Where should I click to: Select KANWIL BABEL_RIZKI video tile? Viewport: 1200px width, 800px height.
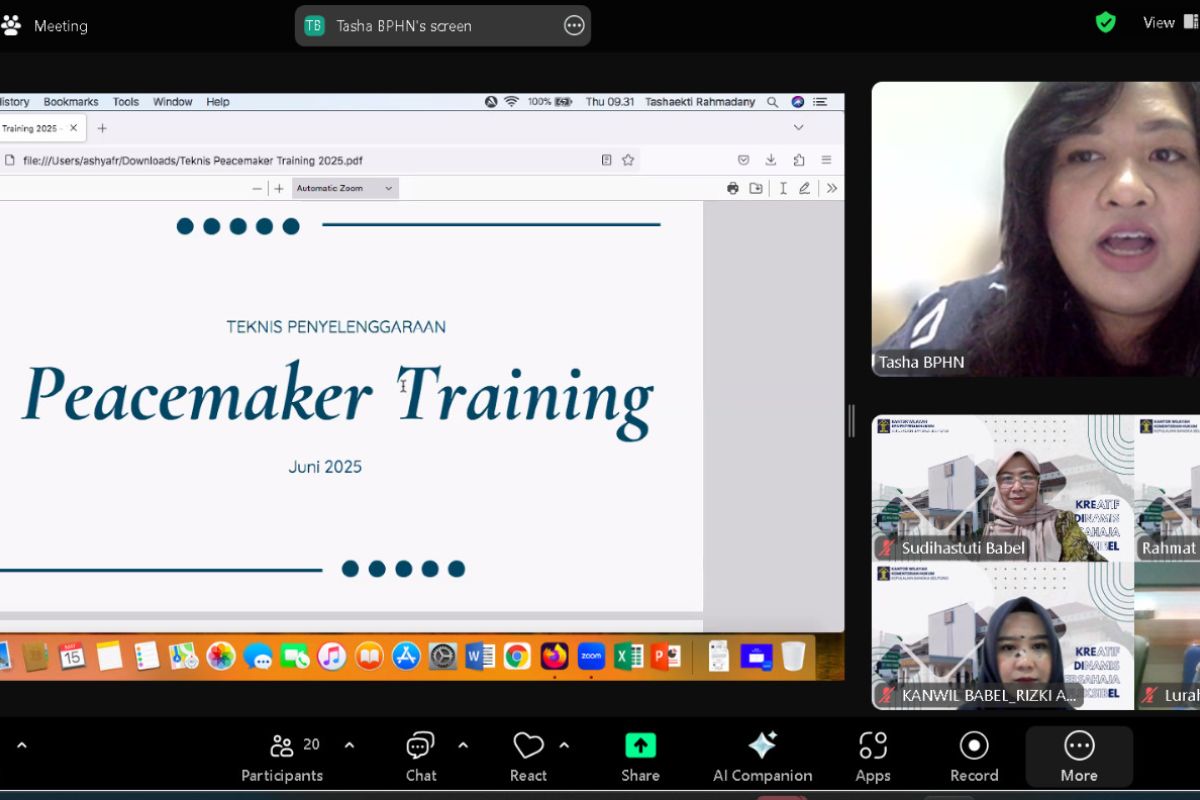pyautogui.click(x=1002, y=636)
